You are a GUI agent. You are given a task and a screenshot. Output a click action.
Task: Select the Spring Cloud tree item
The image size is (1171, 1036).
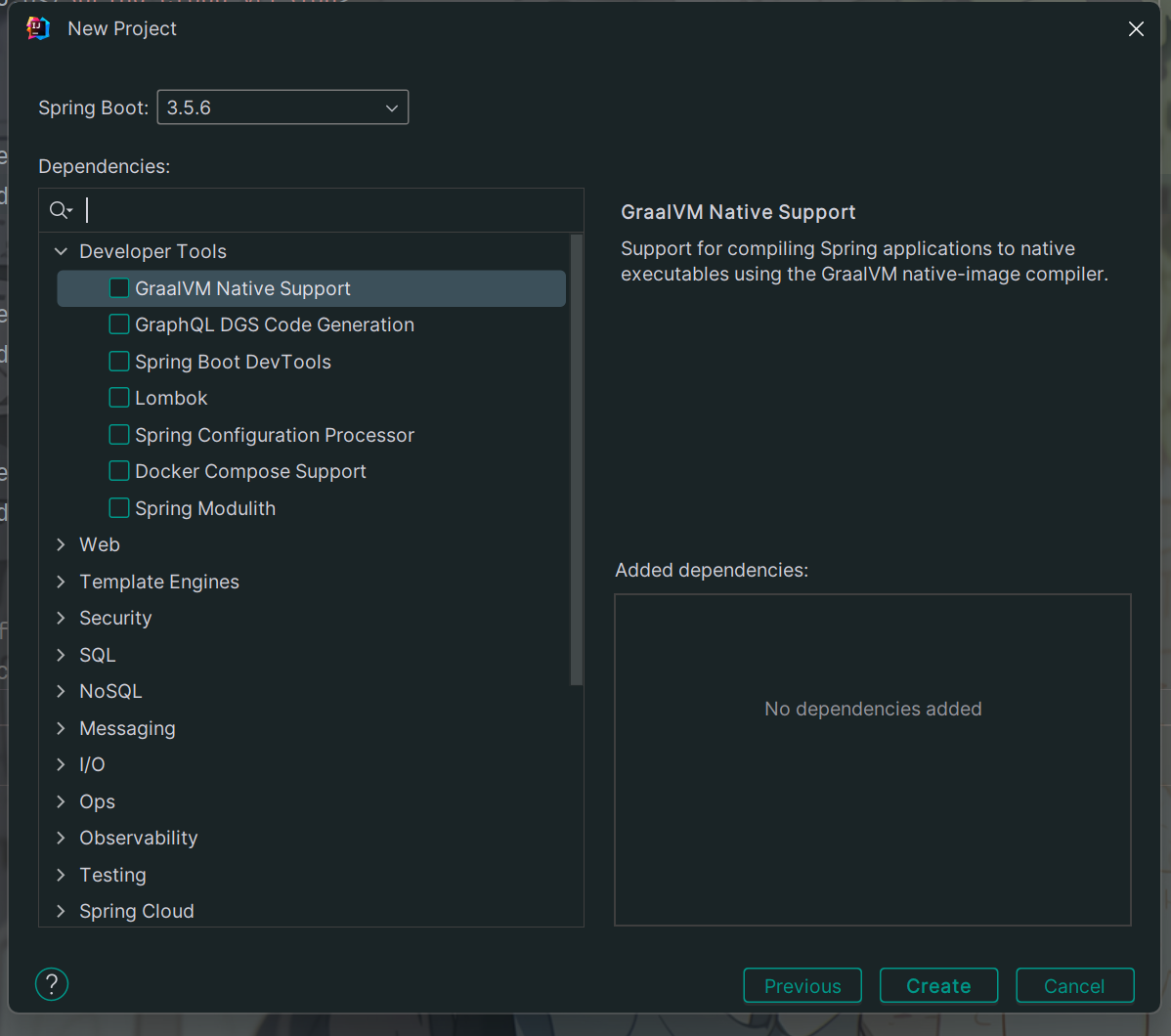[137, 911]
